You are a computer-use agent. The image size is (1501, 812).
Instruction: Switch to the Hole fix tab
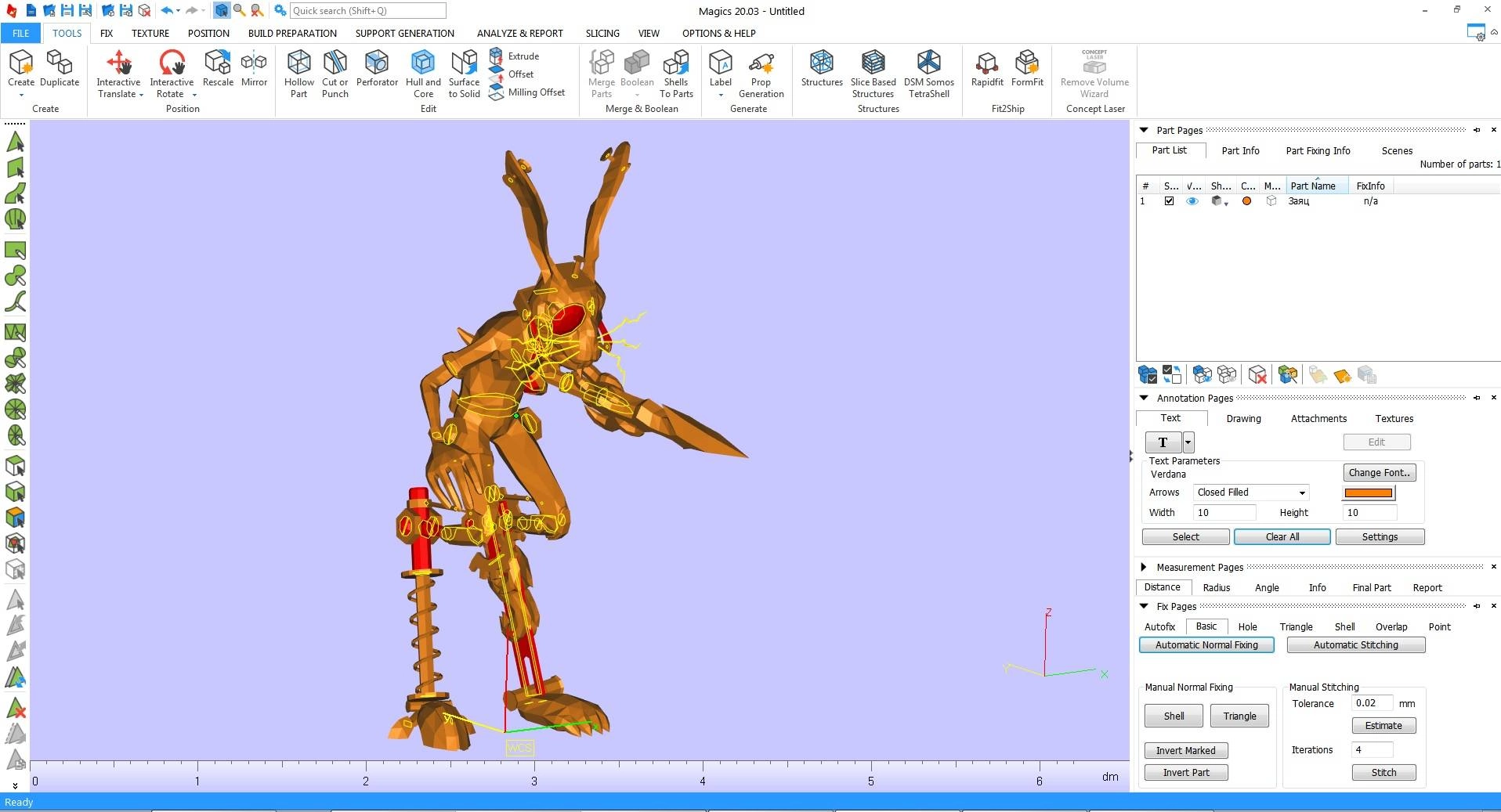1247,626
